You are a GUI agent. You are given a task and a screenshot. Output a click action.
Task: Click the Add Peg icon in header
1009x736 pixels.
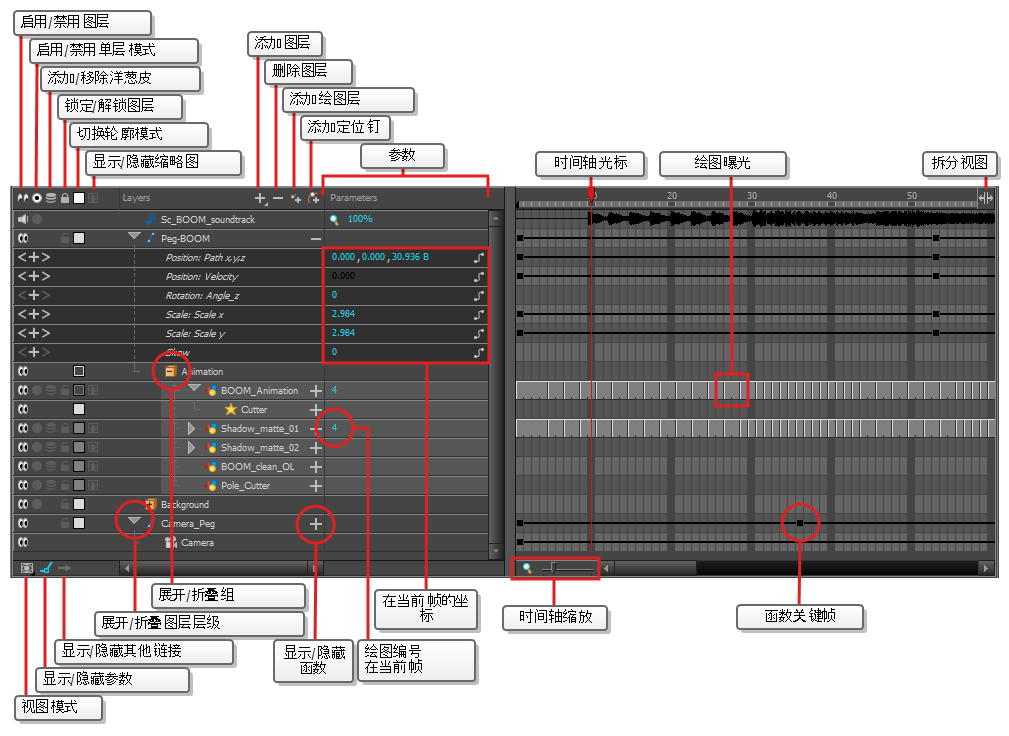(314, 198)
